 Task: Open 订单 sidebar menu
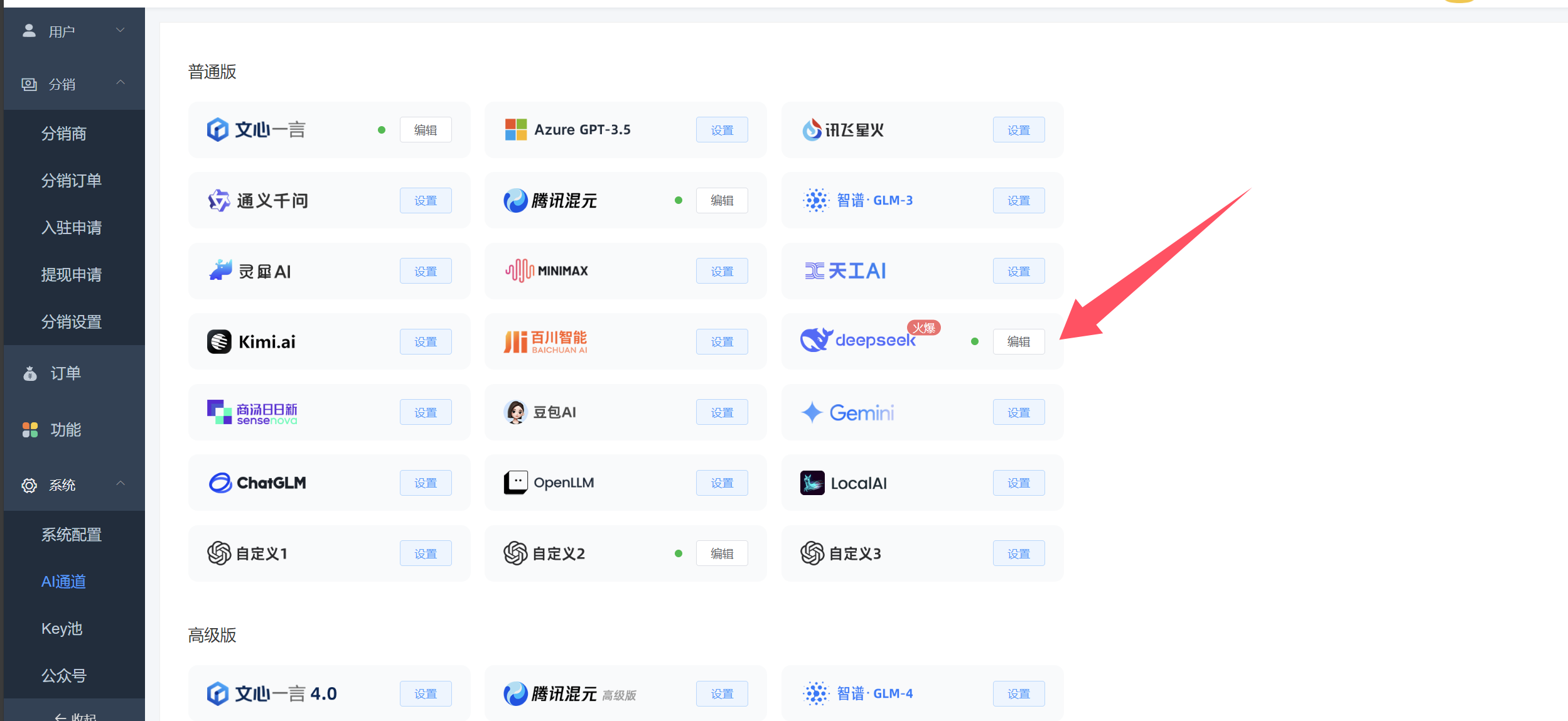74,373
